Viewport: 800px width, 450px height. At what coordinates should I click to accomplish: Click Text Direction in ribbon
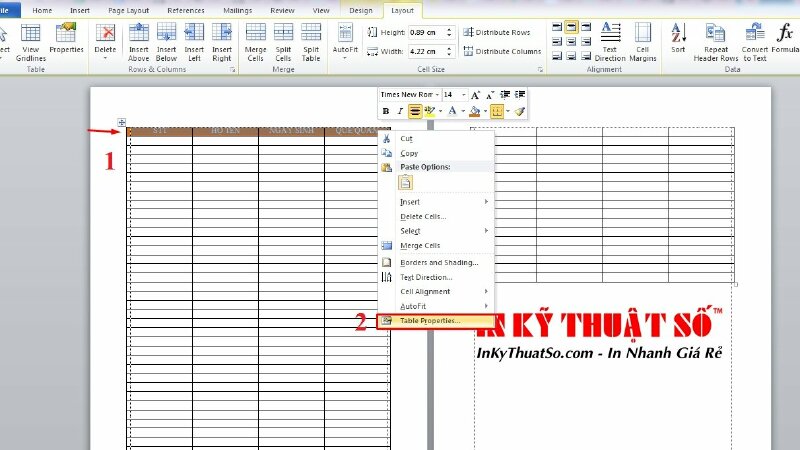click(x=610, y=42)
